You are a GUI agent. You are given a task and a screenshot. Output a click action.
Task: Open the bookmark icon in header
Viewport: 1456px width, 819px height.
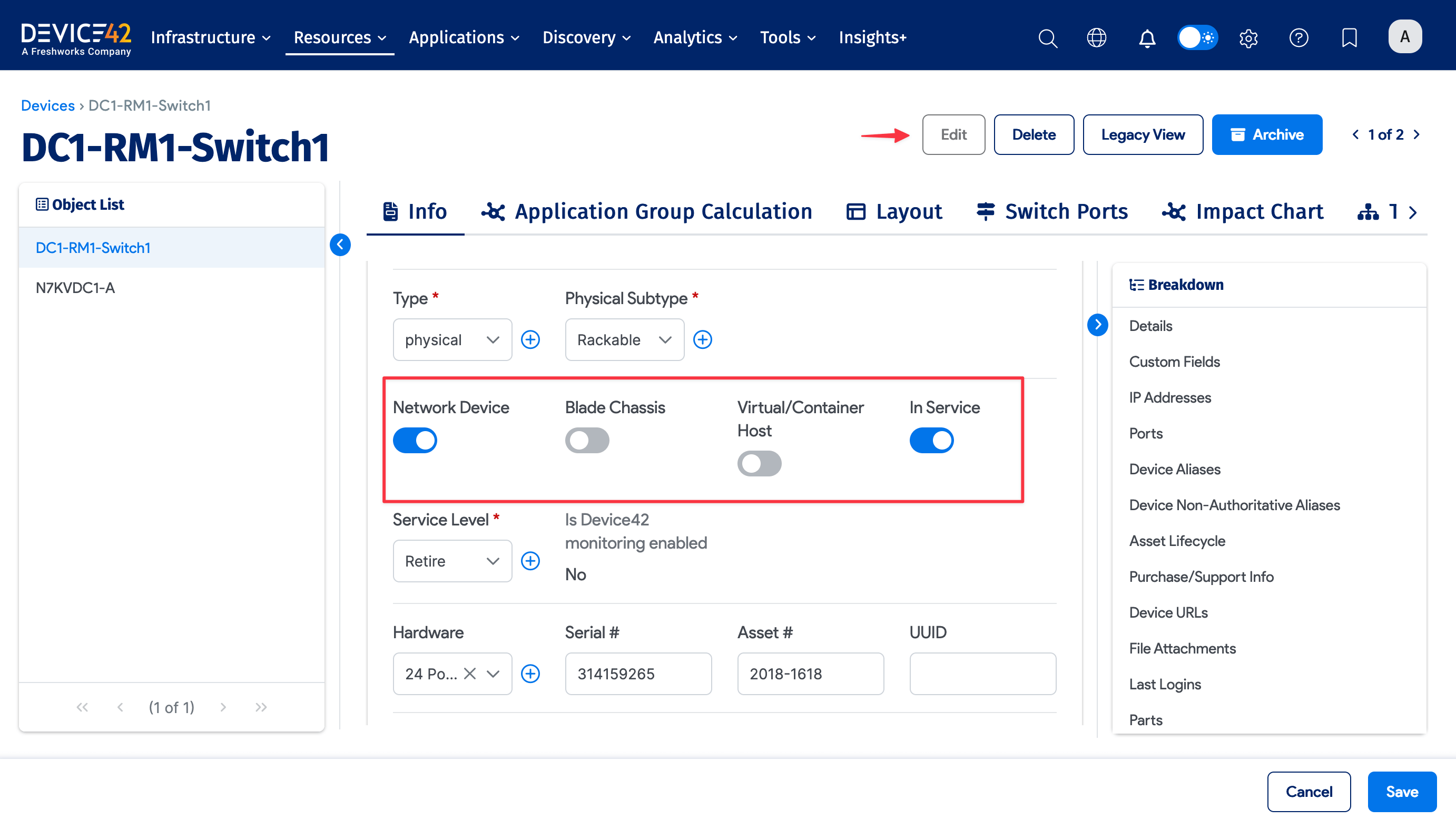pos(1349,38)
